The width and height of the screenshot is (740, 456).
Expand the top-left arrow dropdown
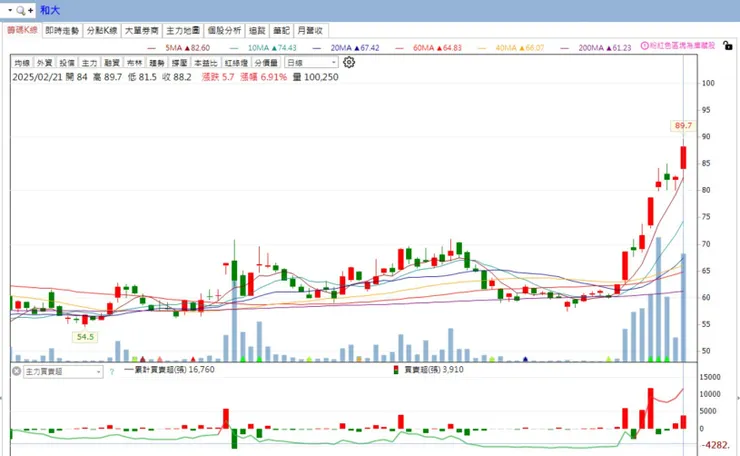click(x=10, y=10)
